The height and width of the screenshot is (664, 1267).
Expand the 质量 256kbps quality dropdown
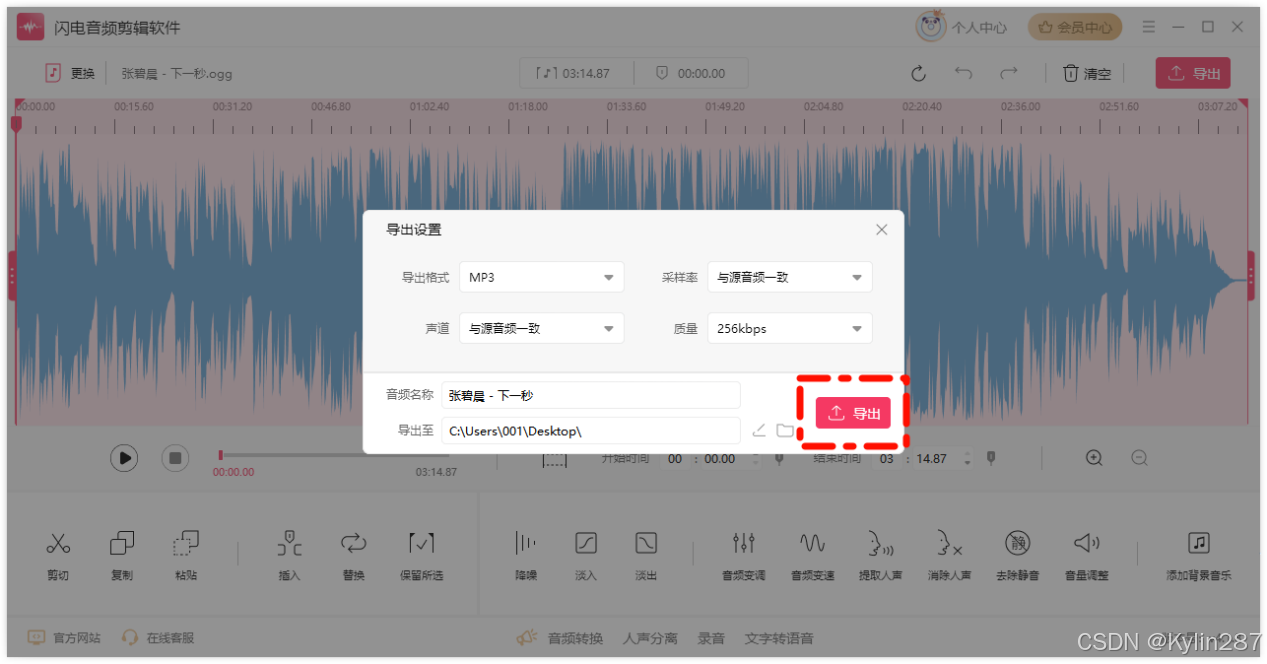coord(789,328)
